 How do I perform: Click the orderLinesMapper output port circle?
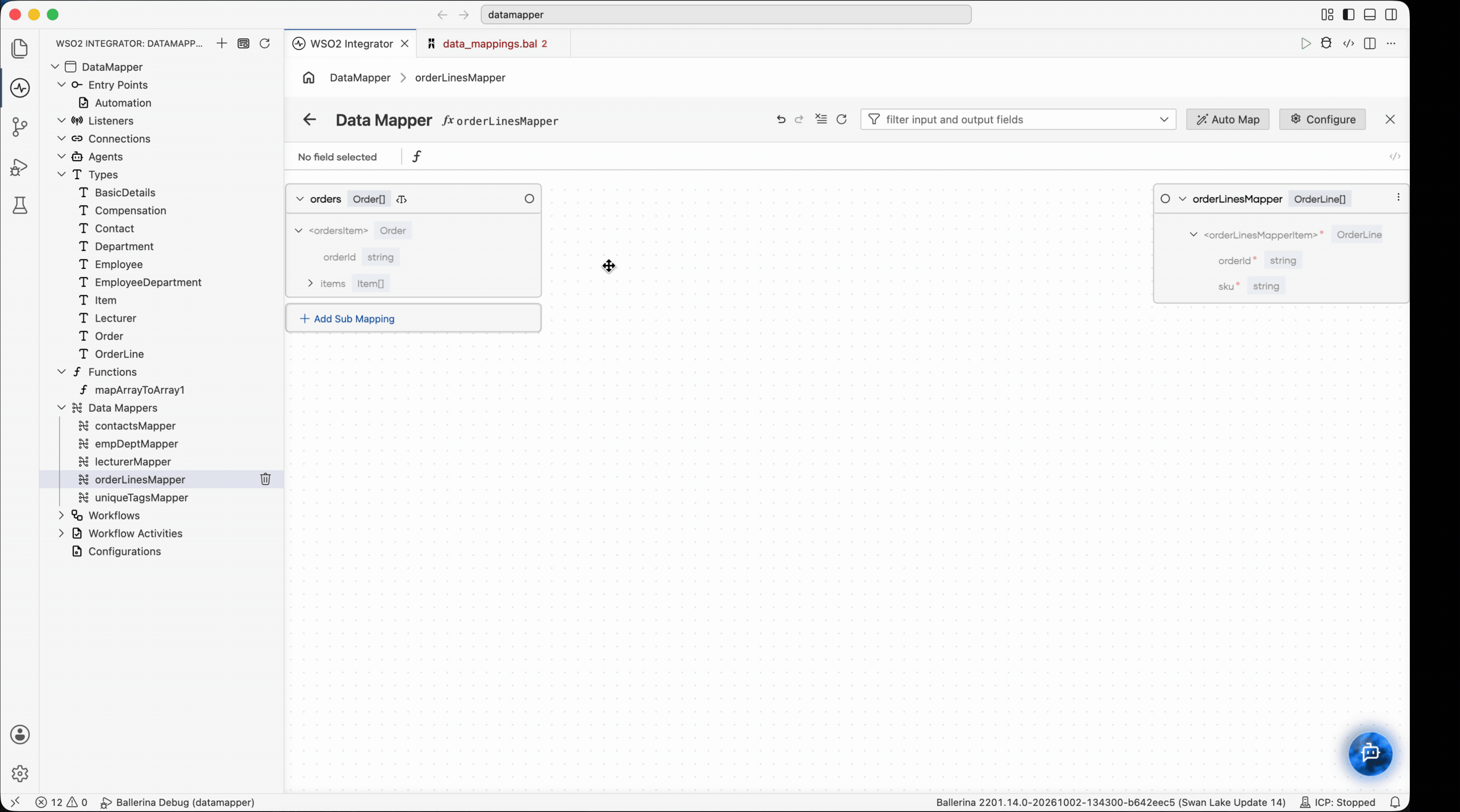[1165, 199]
